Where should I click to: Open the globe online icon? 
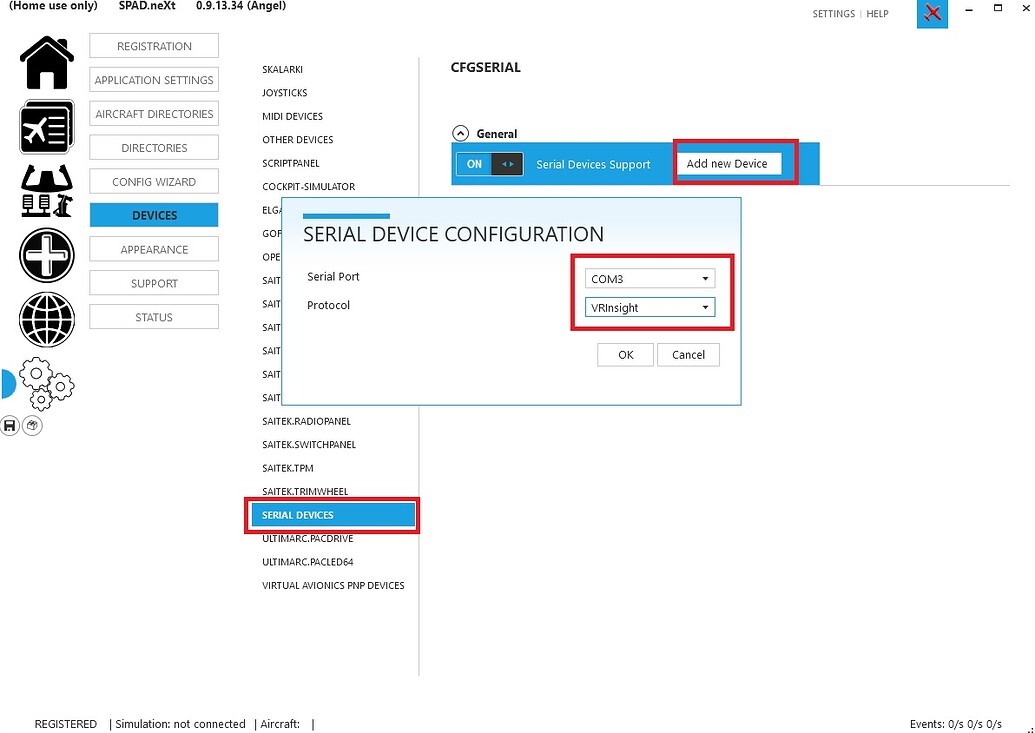point(47,319)
